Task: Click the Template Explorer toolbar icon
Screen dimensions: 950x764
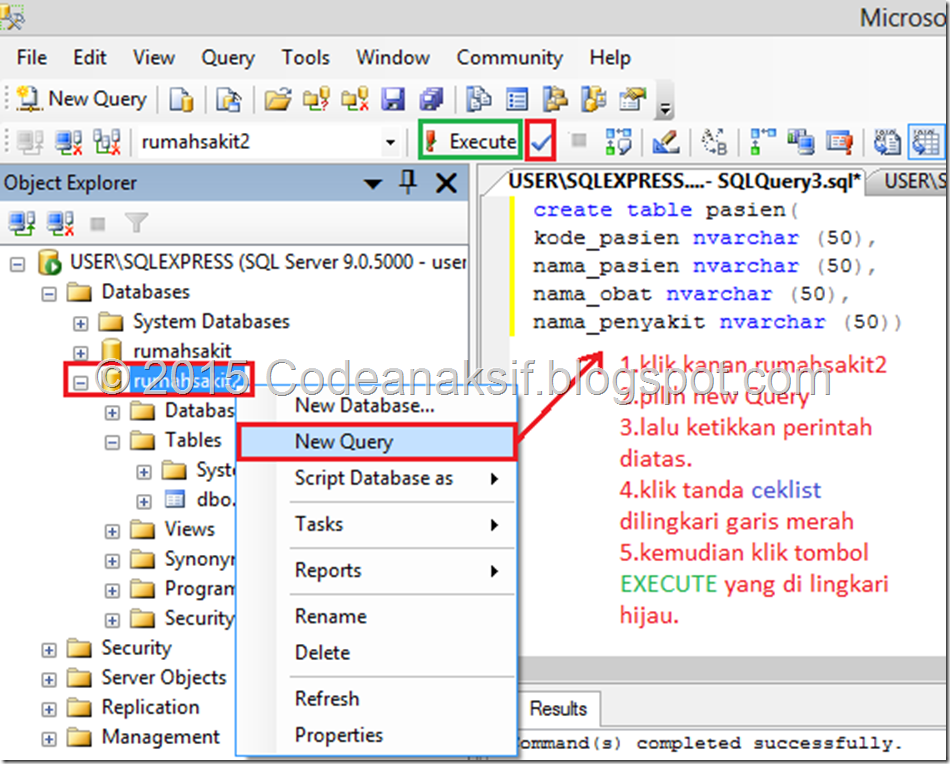Action: tap(594, 99)
